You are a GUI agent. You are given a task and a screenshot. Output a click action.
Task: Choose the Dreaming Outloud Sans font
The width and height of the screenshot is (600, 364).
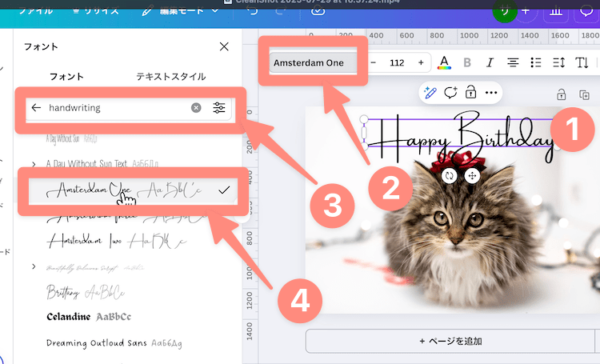coord(114,343)
